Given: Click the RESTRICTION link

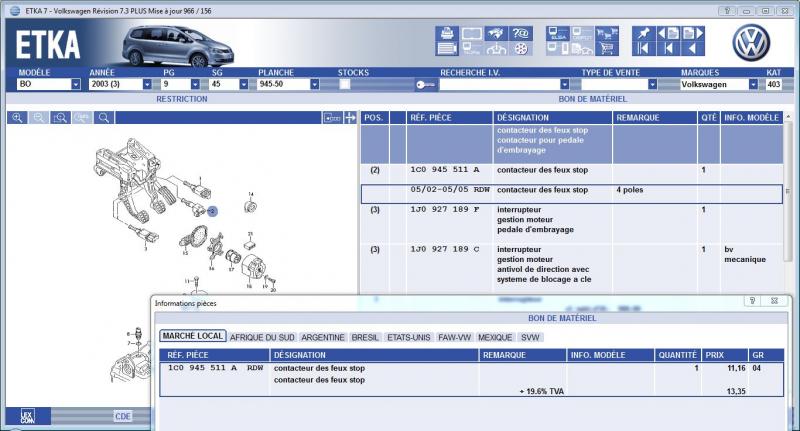Looking at the screenshot, I should click(x=182, y=99).
